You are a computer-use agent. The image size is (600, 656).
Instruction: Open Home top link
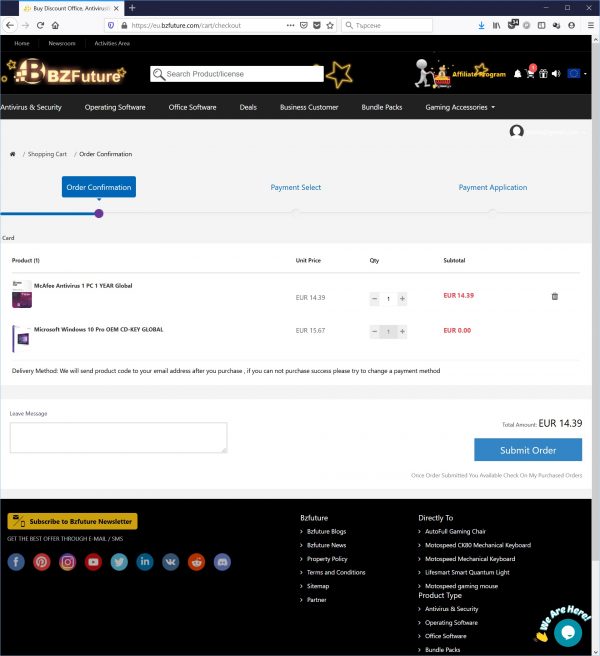[x=22, y=43]
